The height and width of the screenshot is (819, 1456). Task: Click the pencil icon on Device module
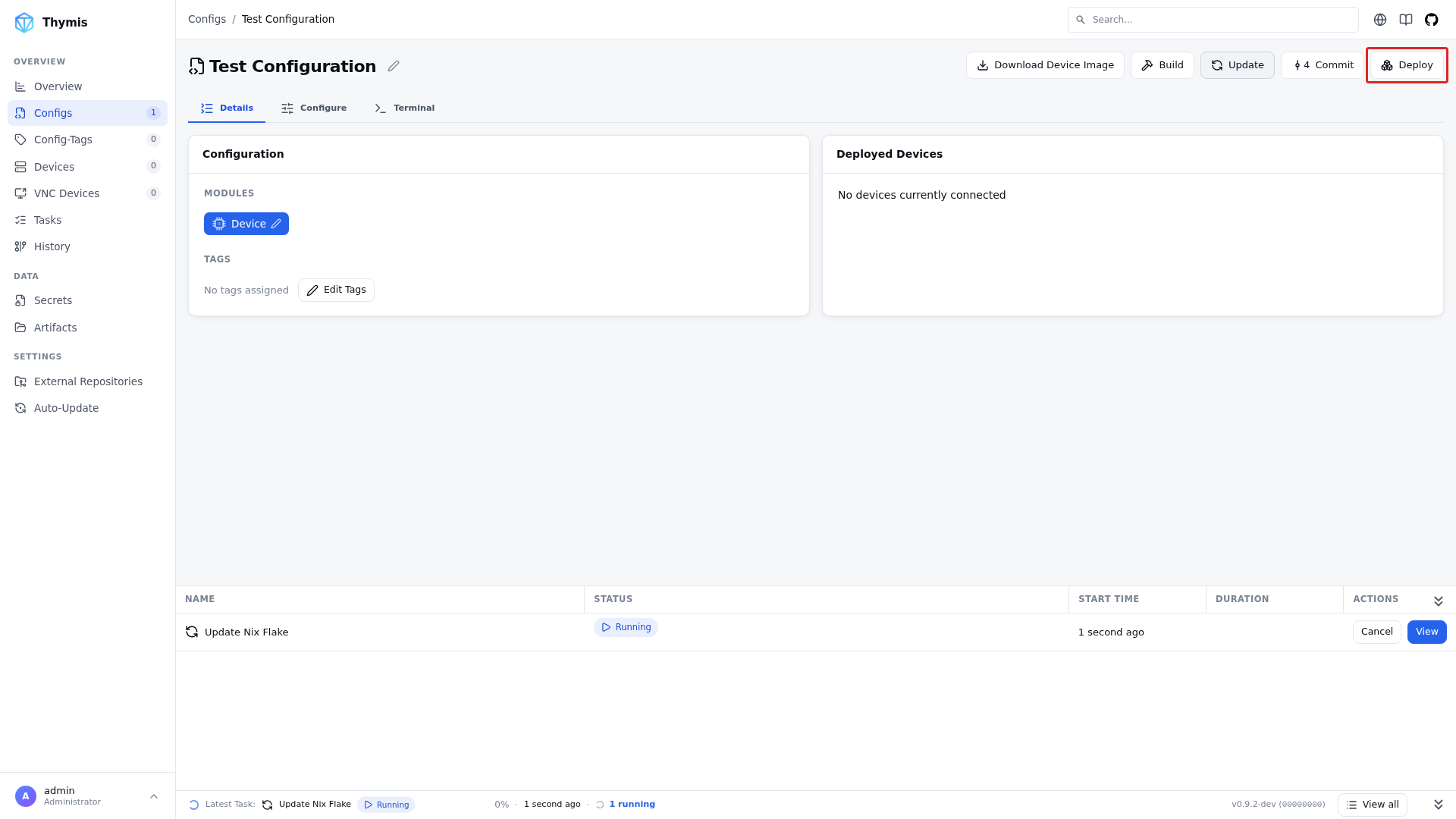276,224
